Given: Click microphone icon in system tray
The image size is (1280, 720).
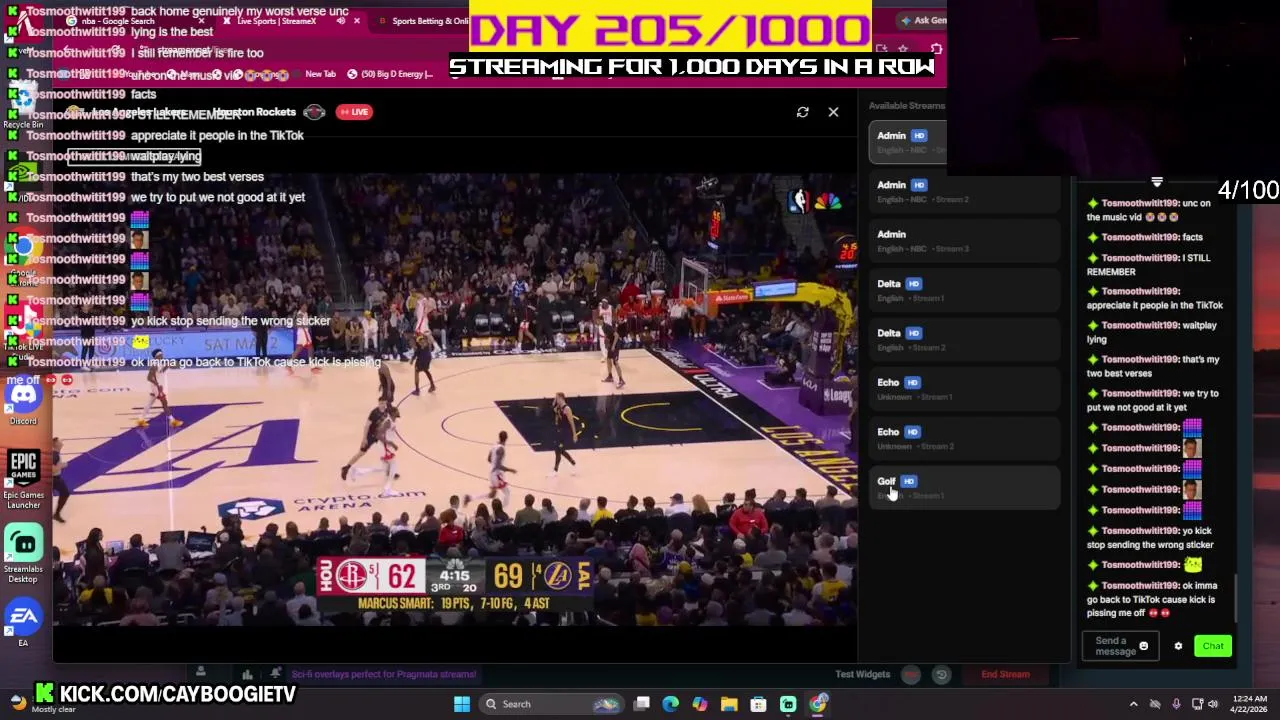Looking at the screenshot, I should pyautogui.click(x=1176, y=704).
